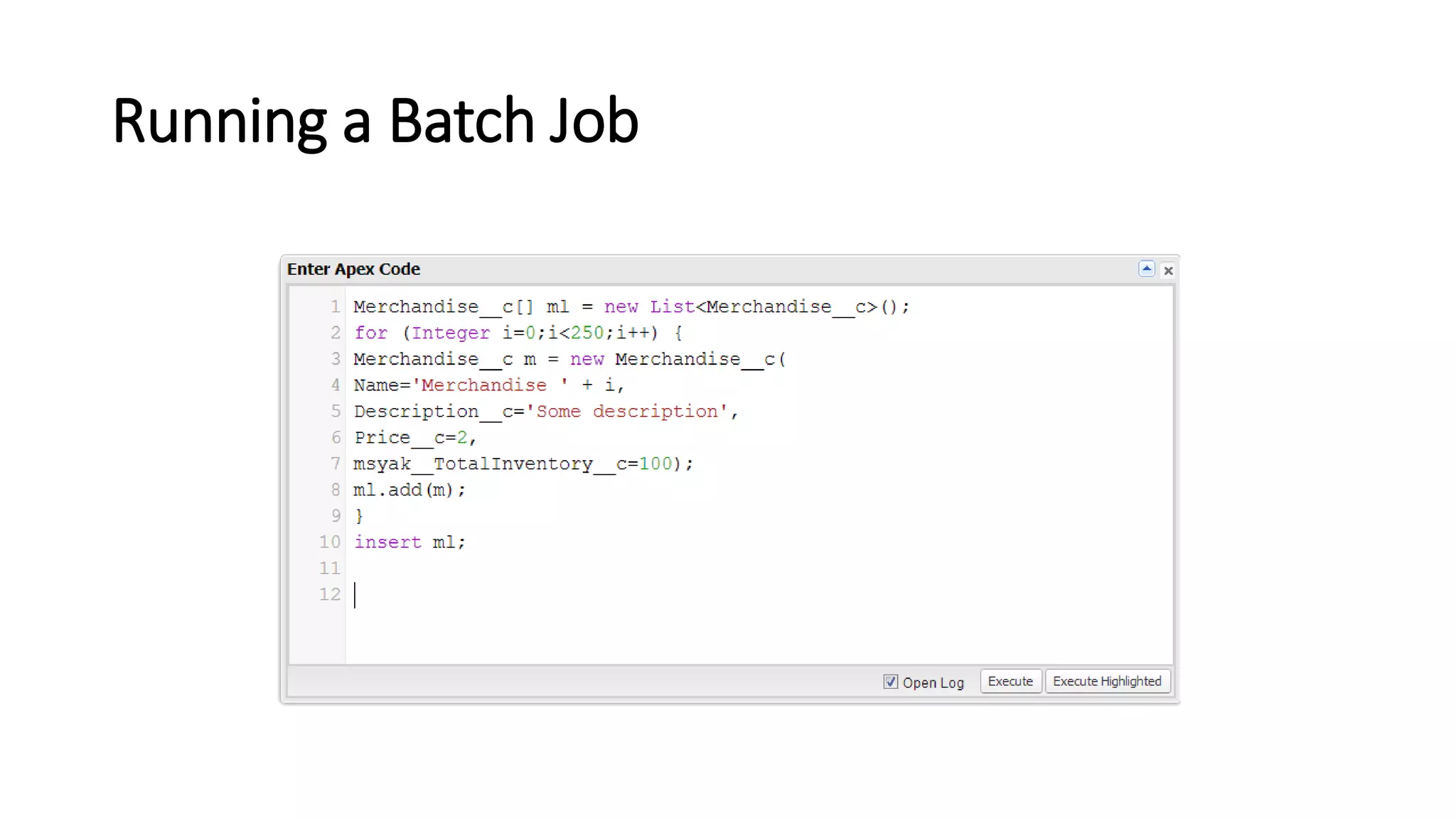This screenshot has width=1456, height=819.
Task: Place cursor on empty line 12
Action: click(x=758, y=594)
